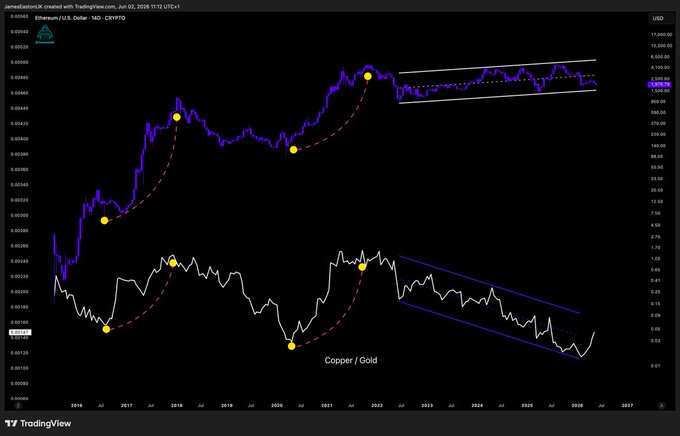This screenshot has width=680, height=436.
Task: Click yellow dot at Copper/Gold late-2021 peak
Action: [x=362, y=267]
